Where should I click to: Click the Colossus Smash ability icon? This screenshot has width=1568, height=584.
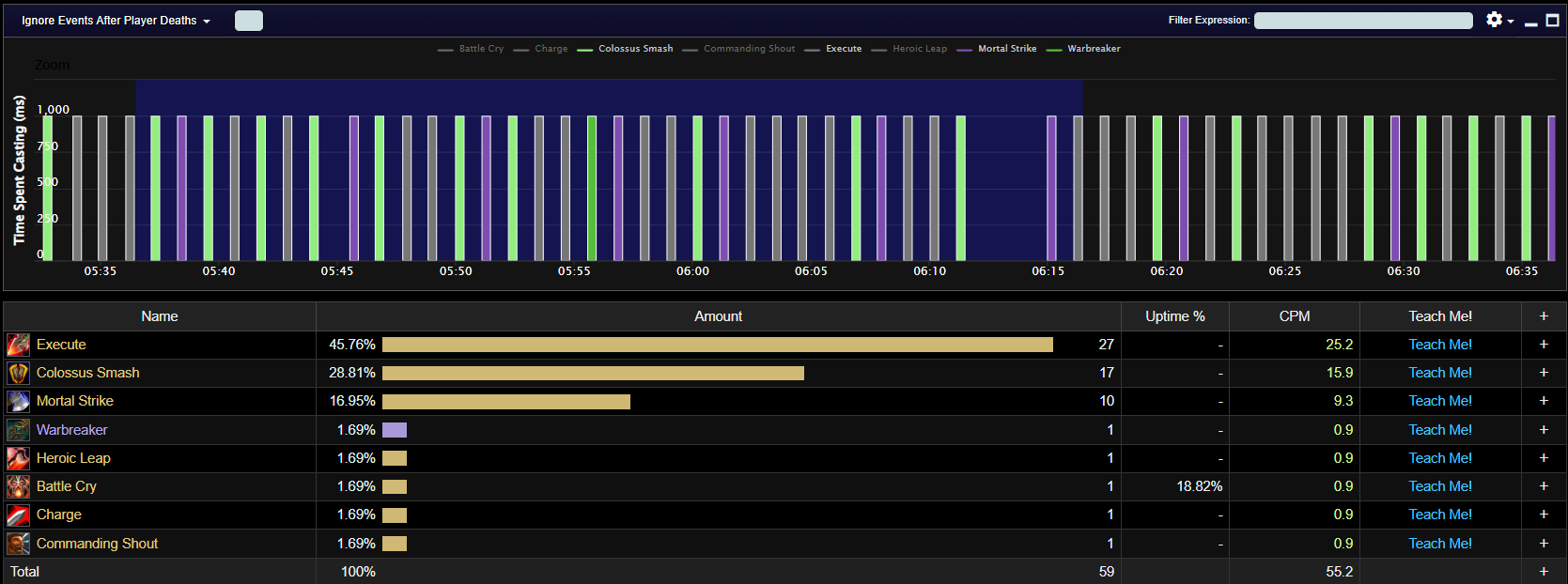point(18,373)
